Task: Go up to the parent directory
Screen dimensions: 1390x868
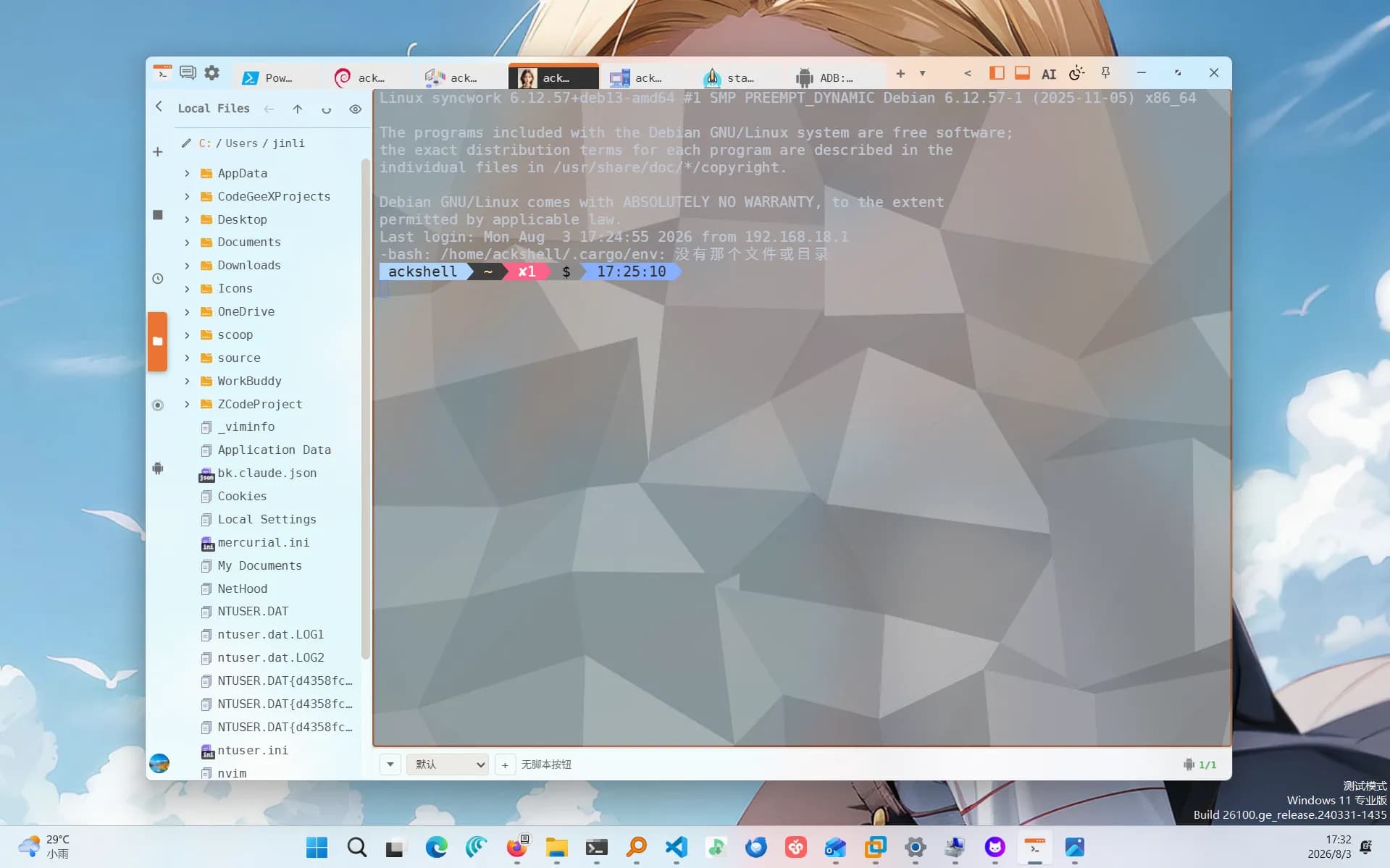Action: pyautogui.click(x=298, y=109)
